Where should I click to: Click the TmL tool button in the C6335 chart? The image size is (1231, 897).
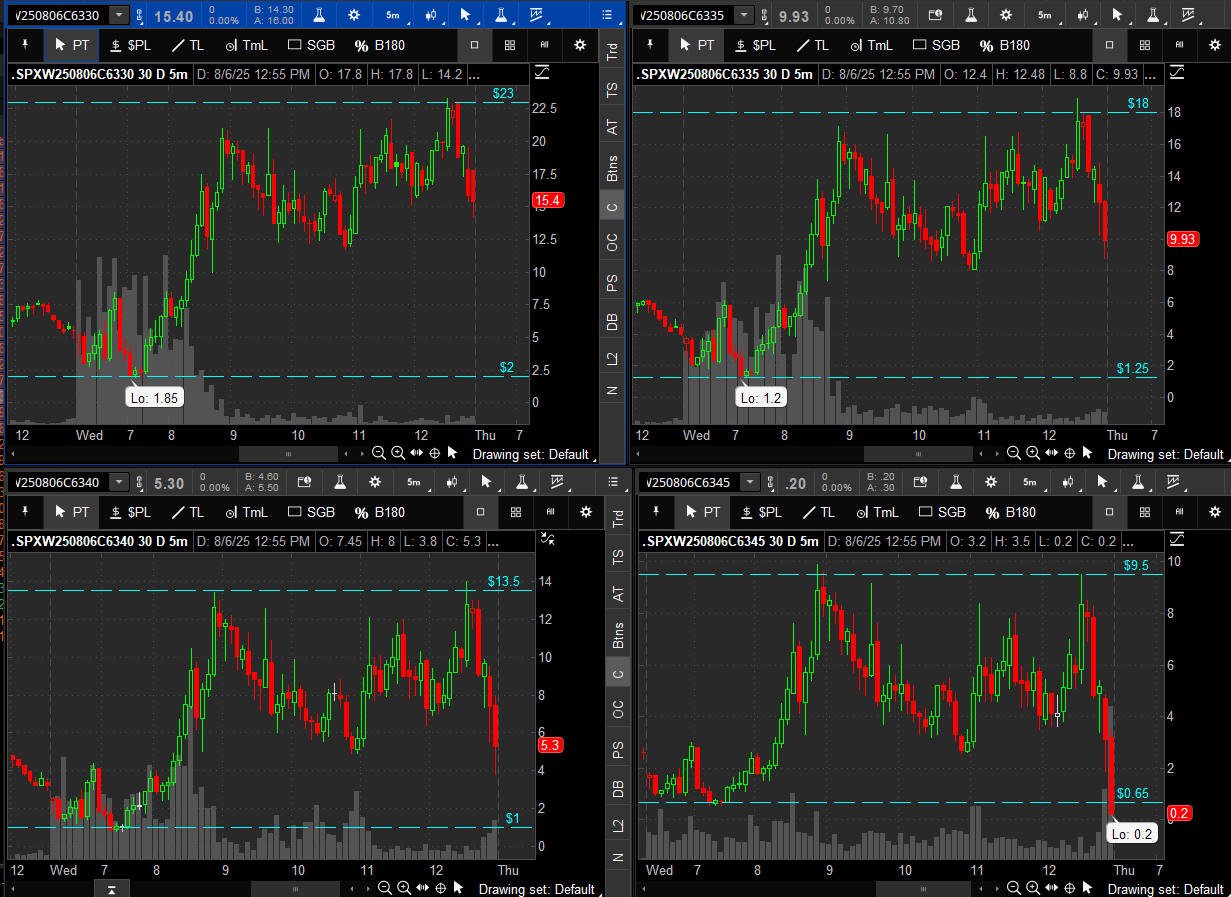point(869,45)
